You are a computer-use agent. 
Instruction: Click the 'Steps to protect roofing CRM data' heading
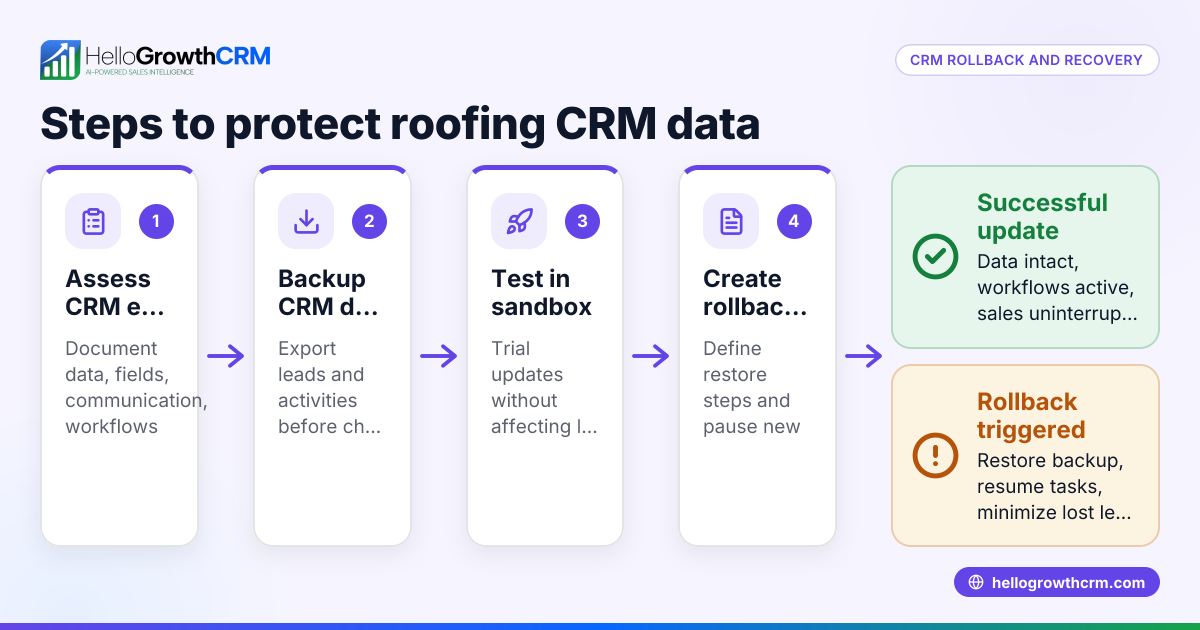point(400,123)
